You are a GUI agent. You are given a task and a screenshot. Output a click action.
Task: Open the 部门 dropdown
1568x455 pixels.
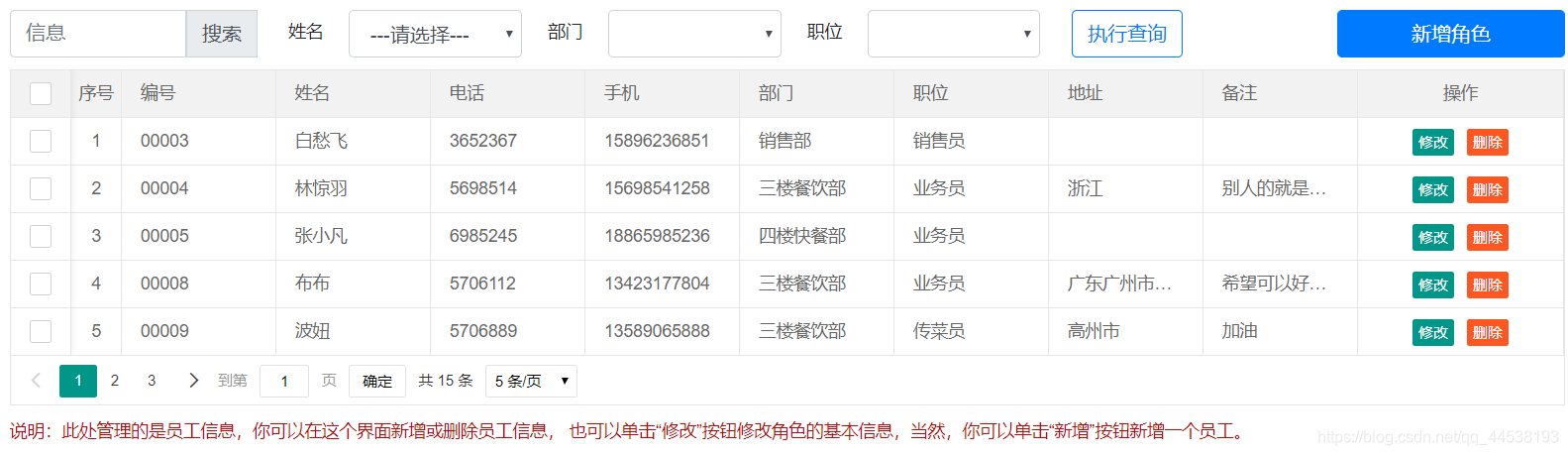click(694, 34)
